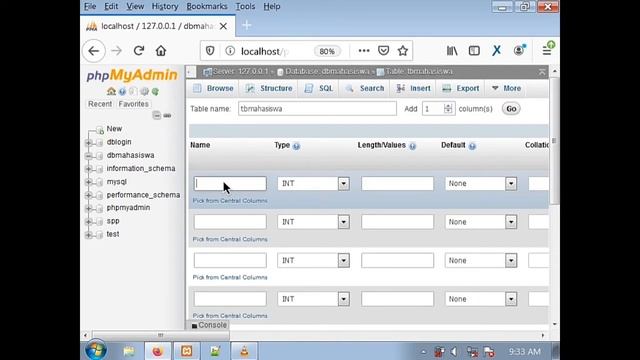Viewport: 640px width, 360px height.
Task: Open the Tools menu
Action: pyautogui.click(x=245, y=7)
